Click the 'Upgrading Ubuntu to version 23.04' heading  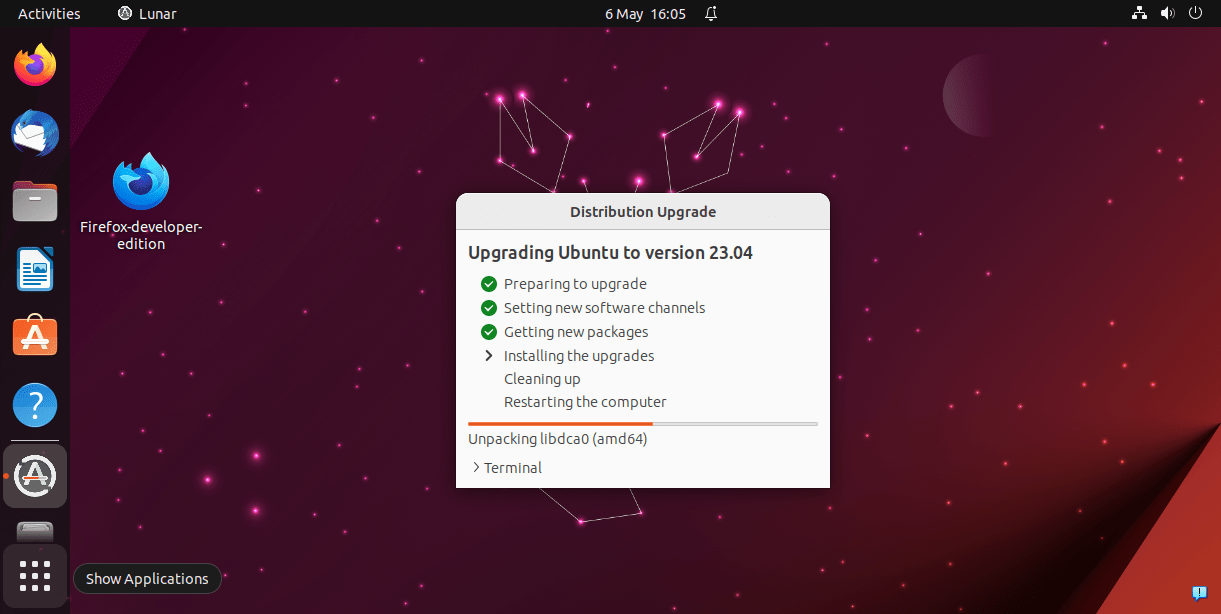[610, 253]
